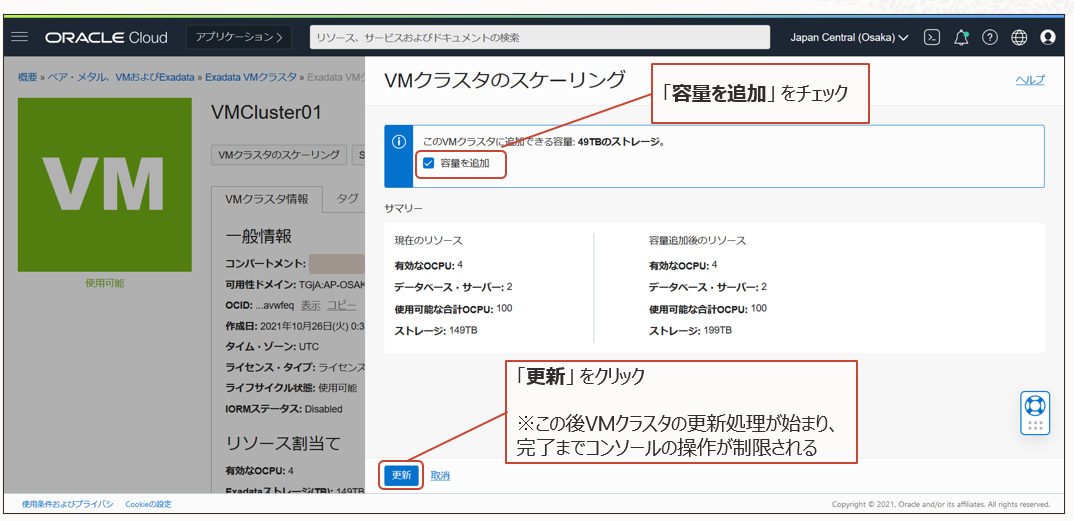This screenshot has height=521, width=1074.
Task: Click 表示 link next to OCID
Action: pos(310,305)
